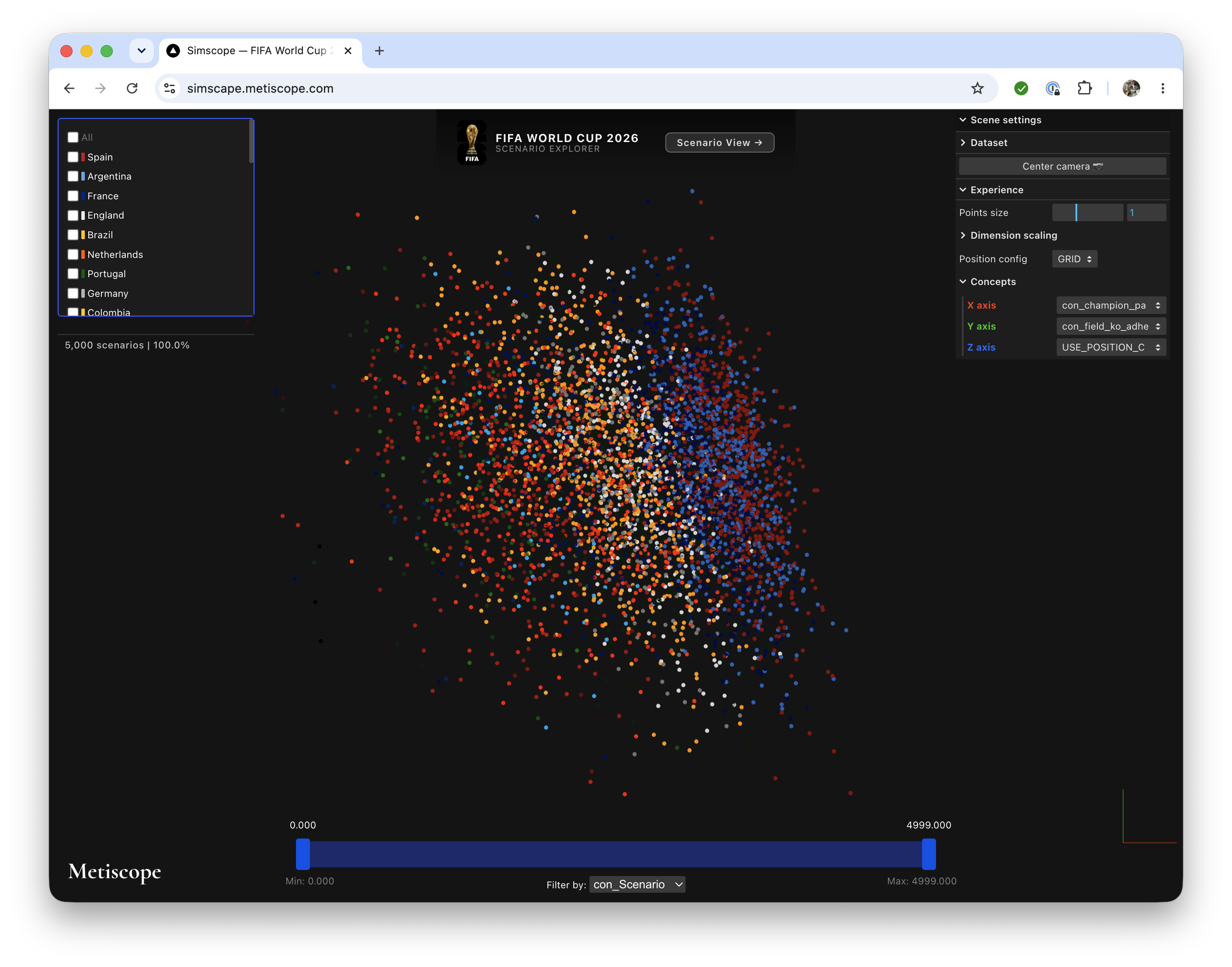1232x967 pixels.
Task: Click the 'Min: 0.000' label
Action: point(310,881)
